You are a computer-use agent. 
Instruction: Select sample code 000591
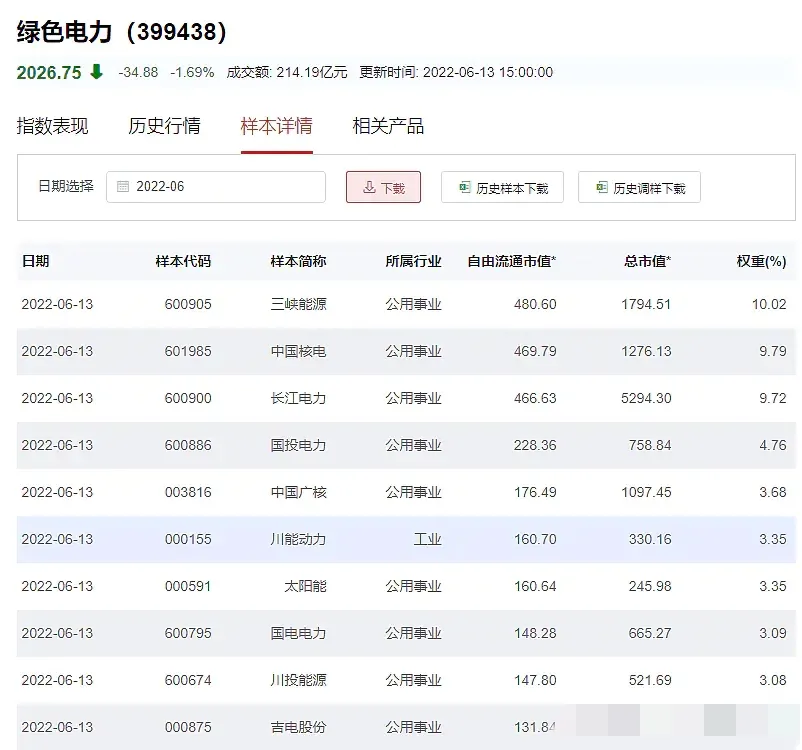188,587
